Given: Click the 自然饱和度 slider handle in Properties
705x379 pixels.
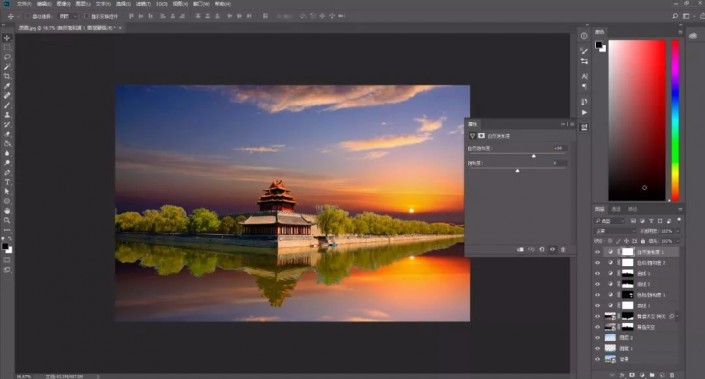Looking at the screenshot, I should 534,156.
